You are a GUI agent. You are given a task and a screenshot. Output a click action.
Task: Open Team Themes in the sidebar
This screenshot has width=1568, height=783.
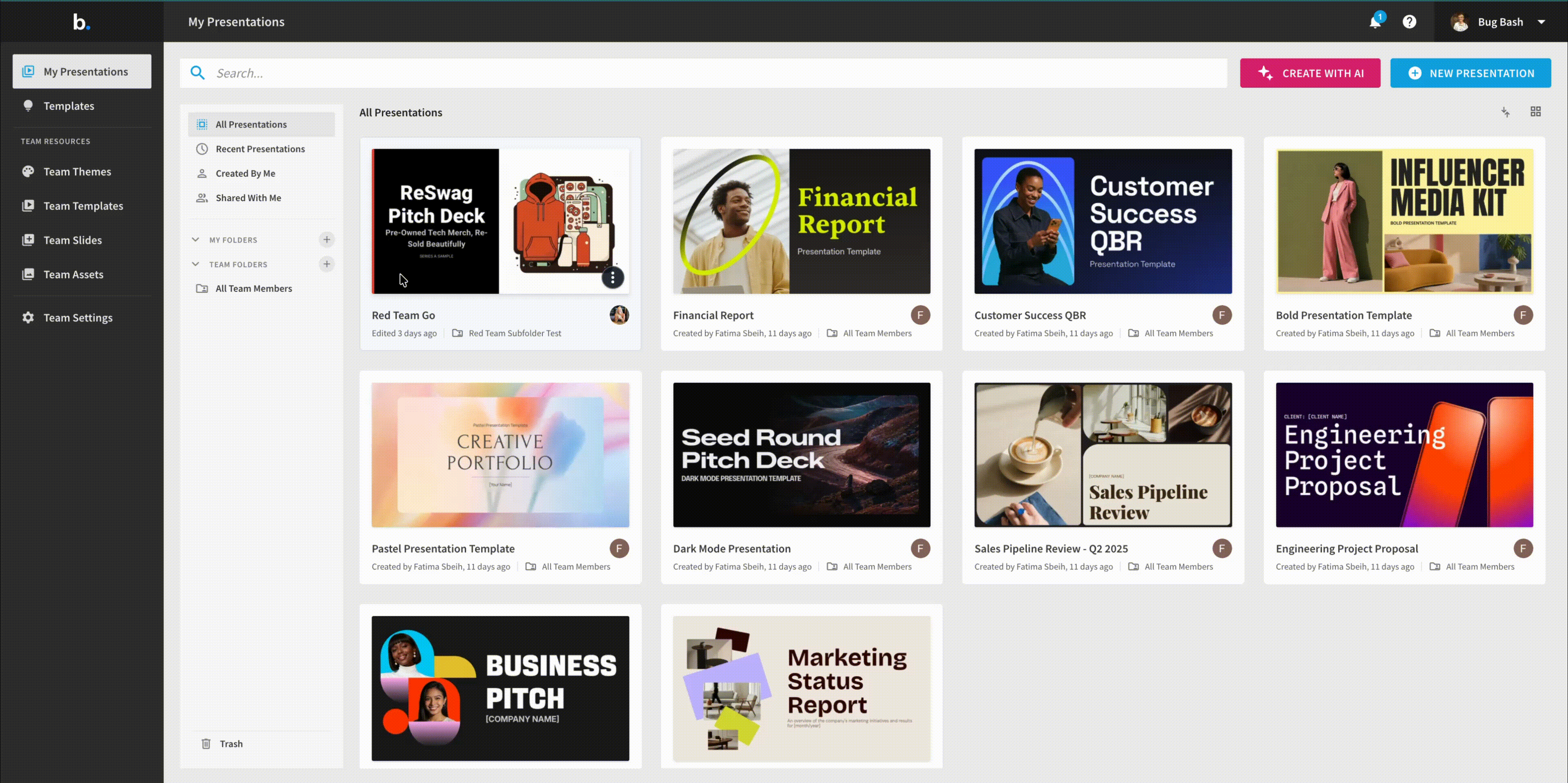pos(82,171)
